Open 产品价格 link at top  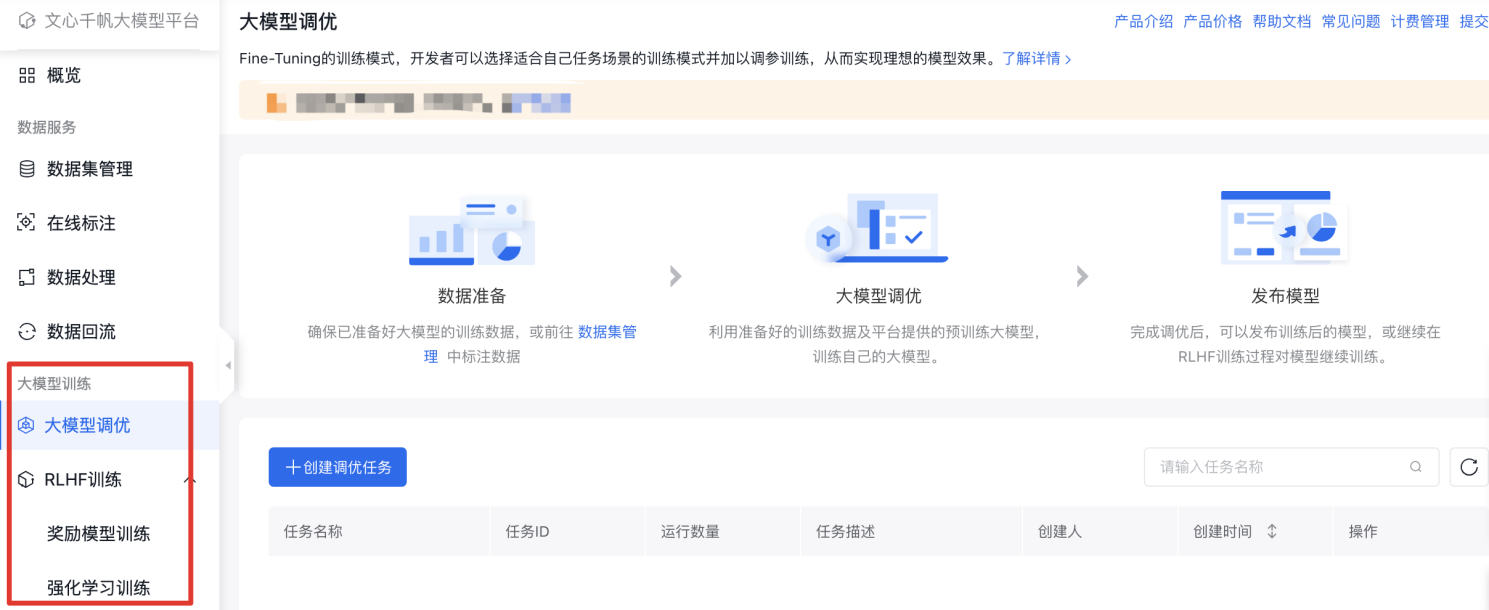point(1212,21)
